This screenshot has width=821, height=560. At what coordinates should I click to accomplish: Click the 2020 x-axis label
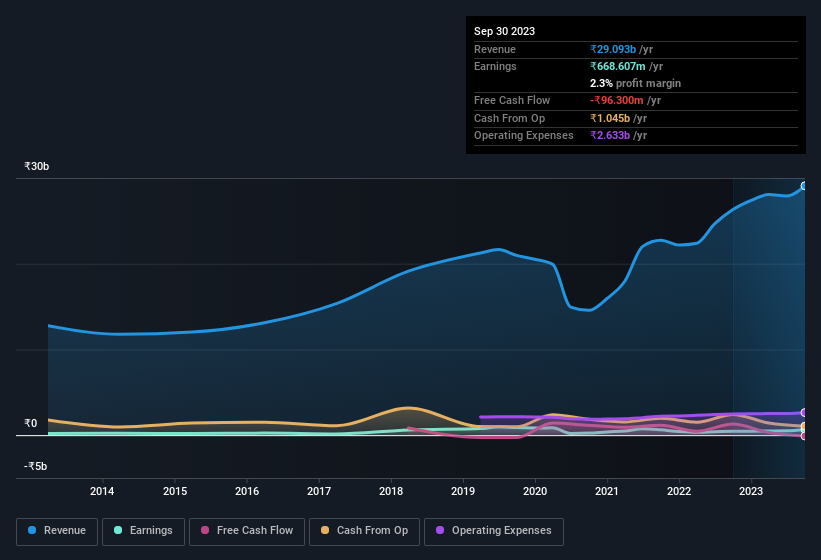(535, 491)
